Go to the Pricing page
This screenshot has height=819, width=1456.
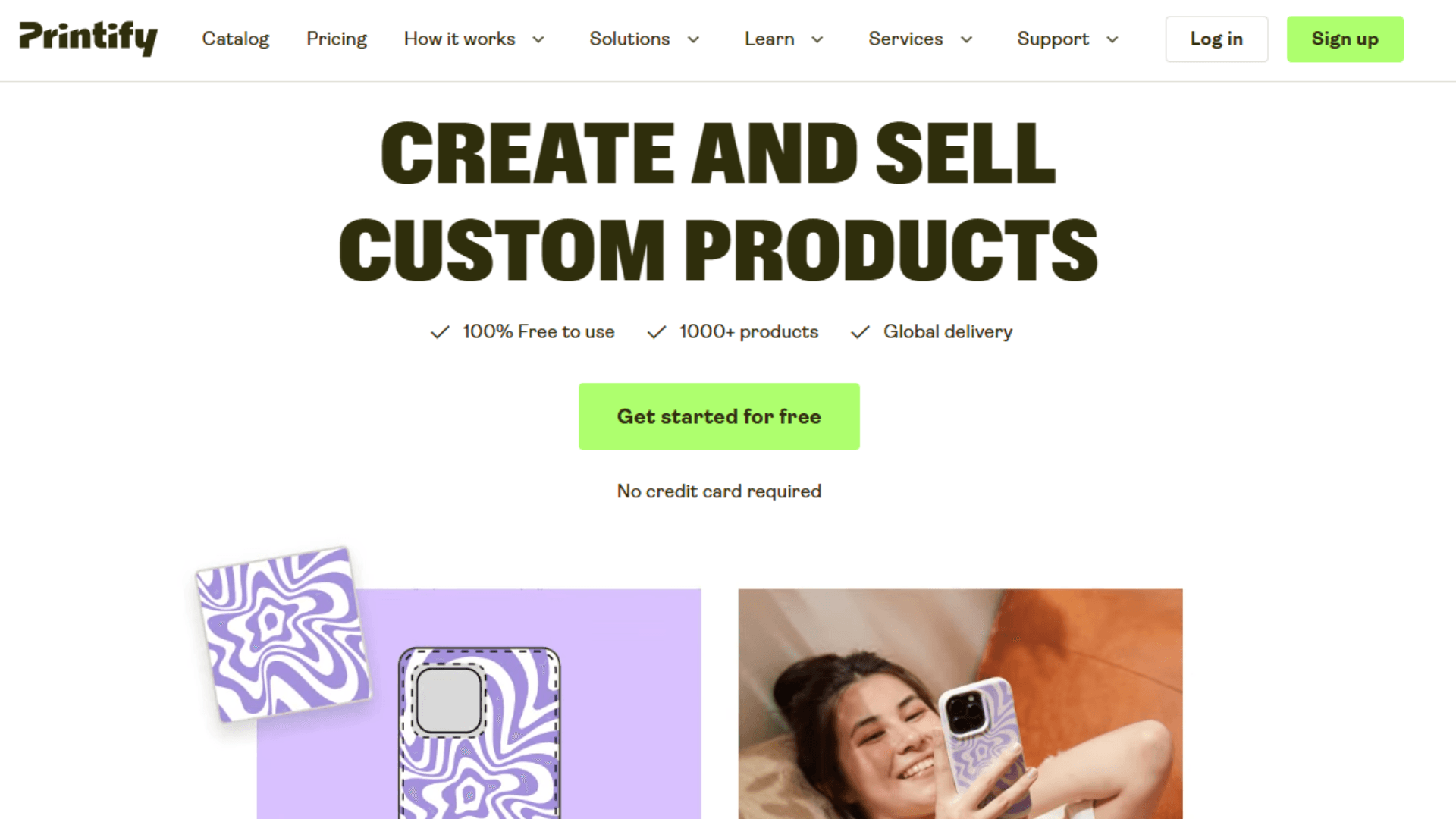337,39
